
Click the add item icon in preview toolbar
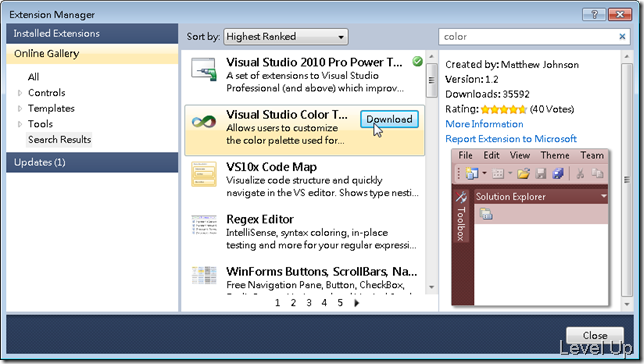click(498, 174)
